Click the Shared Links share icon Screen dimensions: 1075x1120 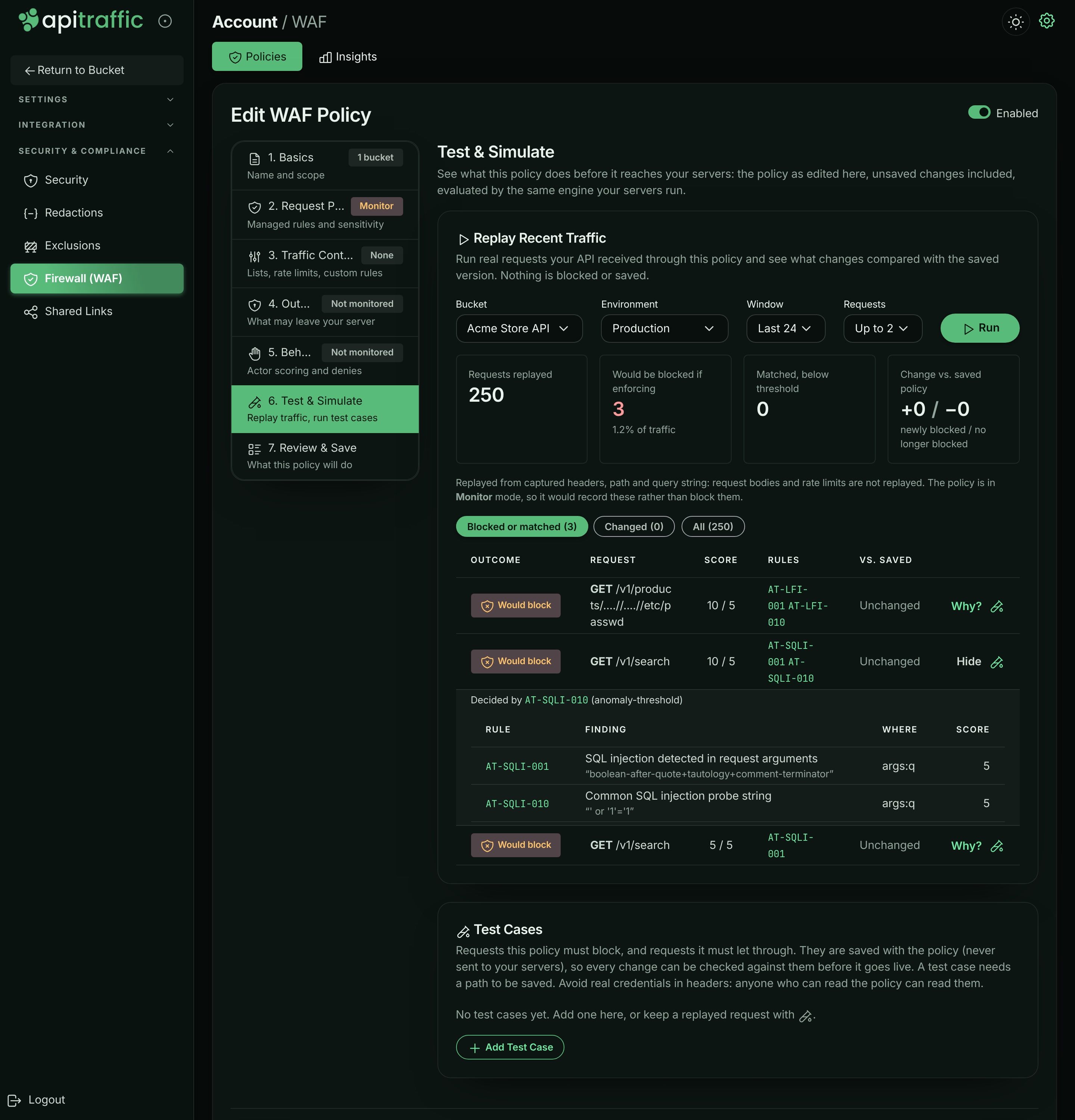tap(31, 312)
